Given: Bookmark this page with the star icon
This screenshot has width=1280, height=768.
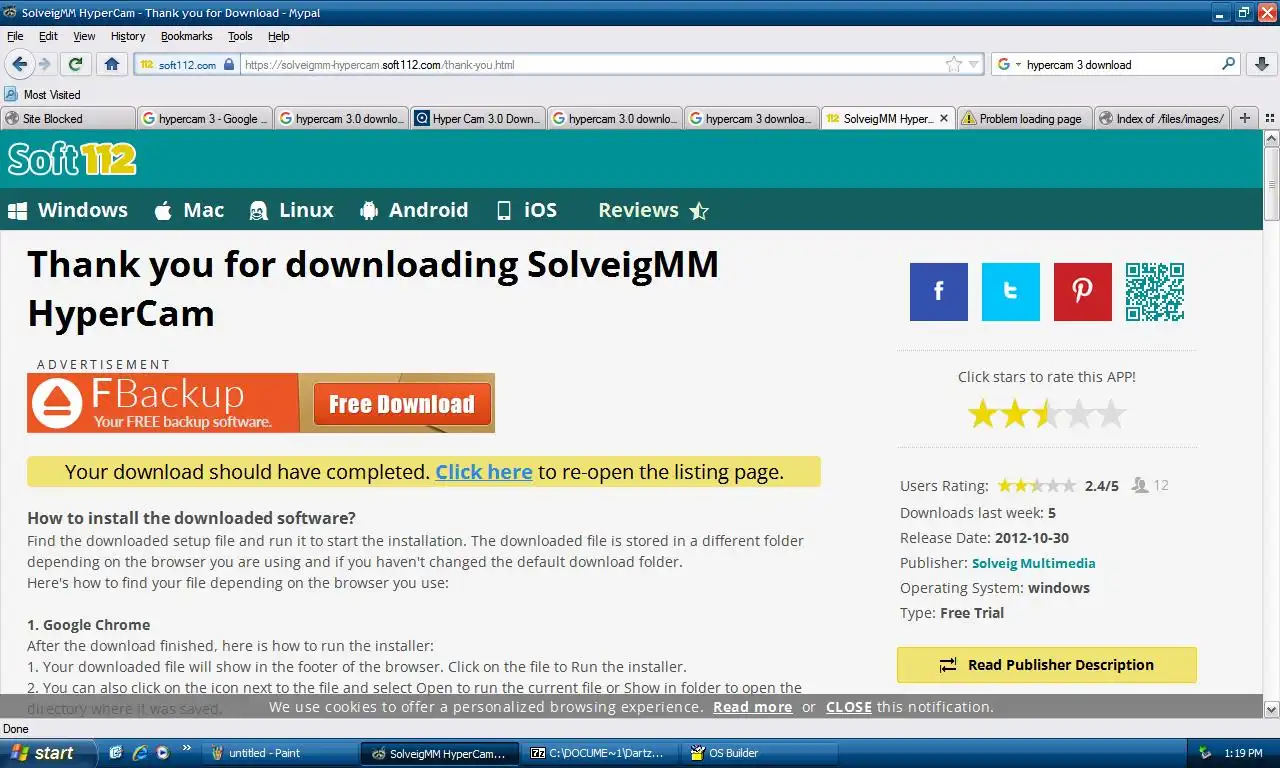Looking at the screenshot, I should pyautogui.click(x=954, y=64).
